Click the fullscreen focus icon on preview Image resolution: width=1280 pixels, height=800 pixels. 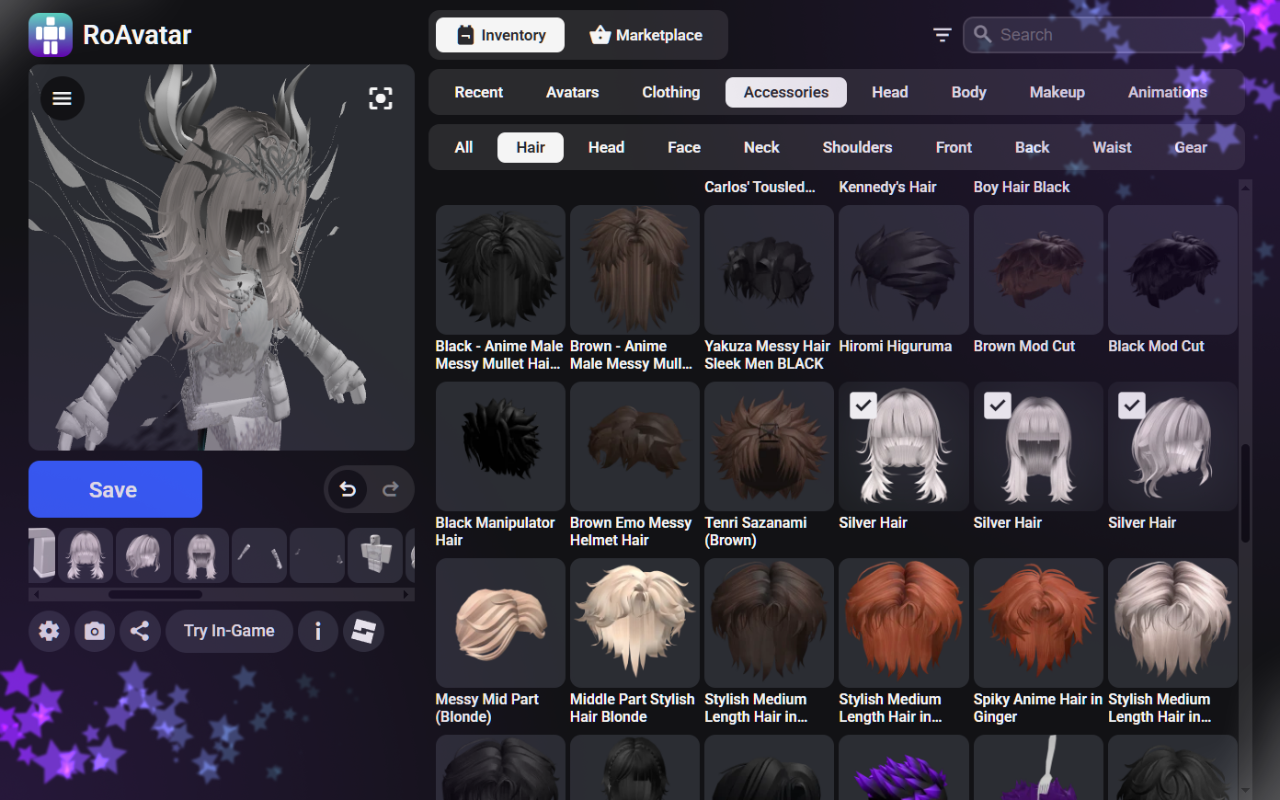(380, 98)
